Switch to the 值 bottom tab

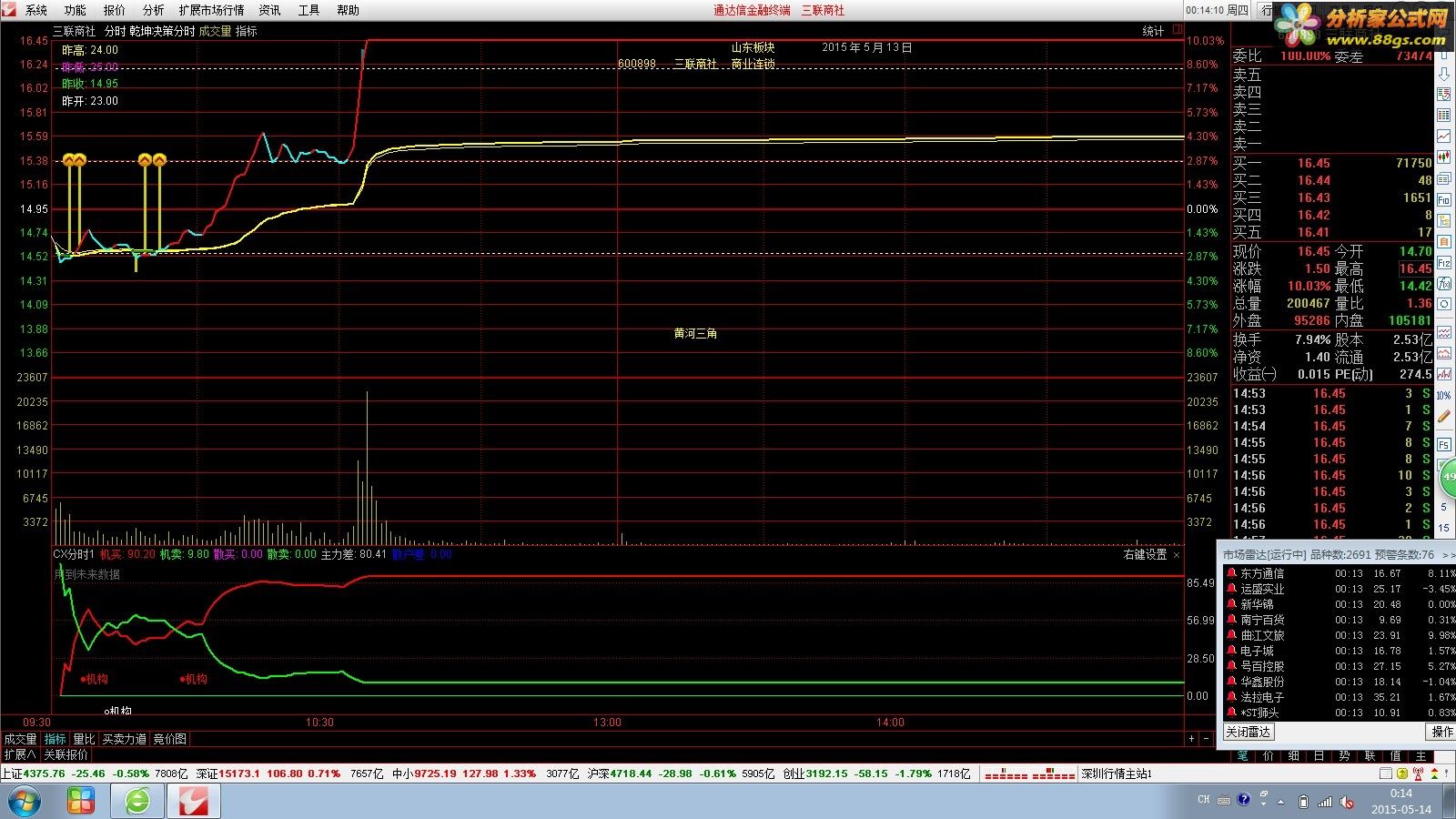1396,756
